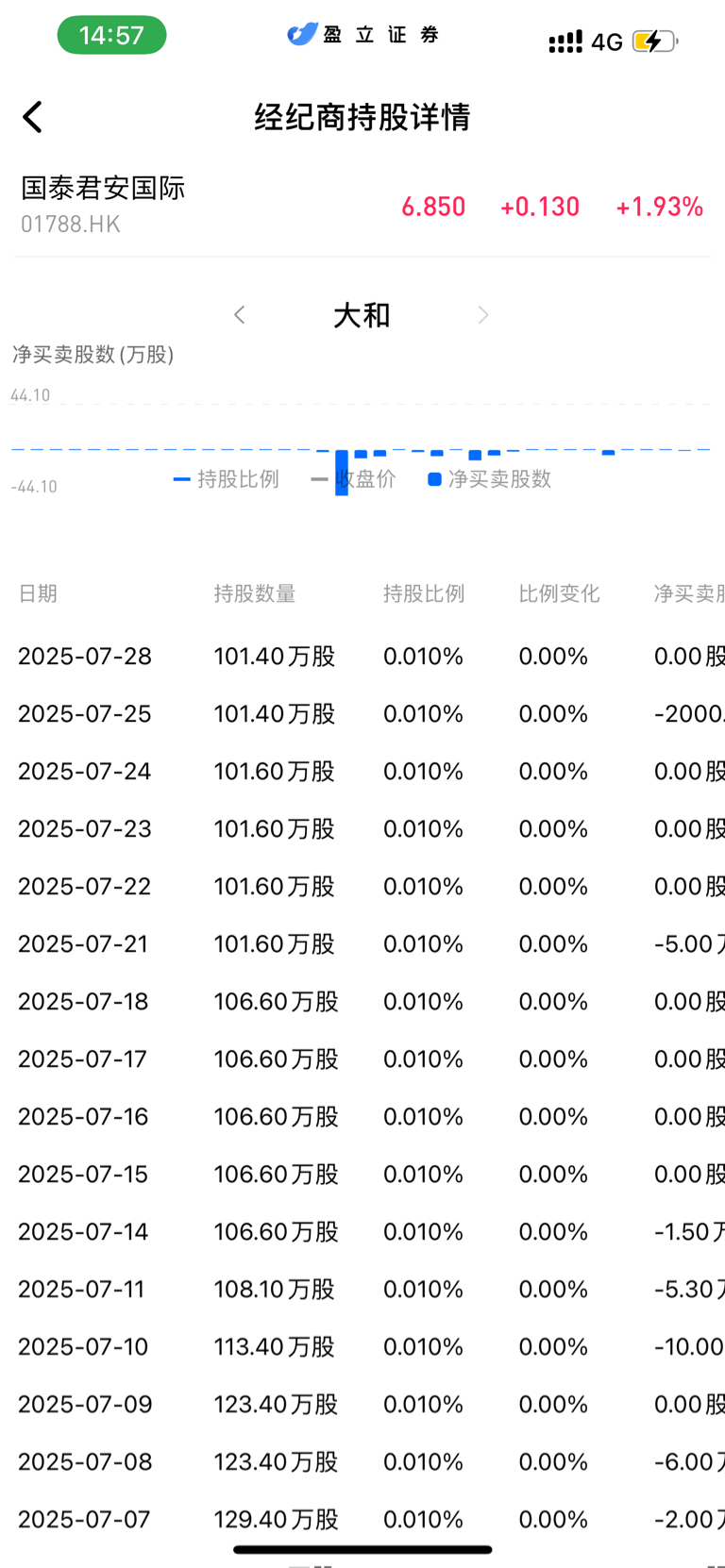This screenshot has width=725, height=1568.
Task: Toggle the 净买卖股数 chart legend
Action: (490, 479)
